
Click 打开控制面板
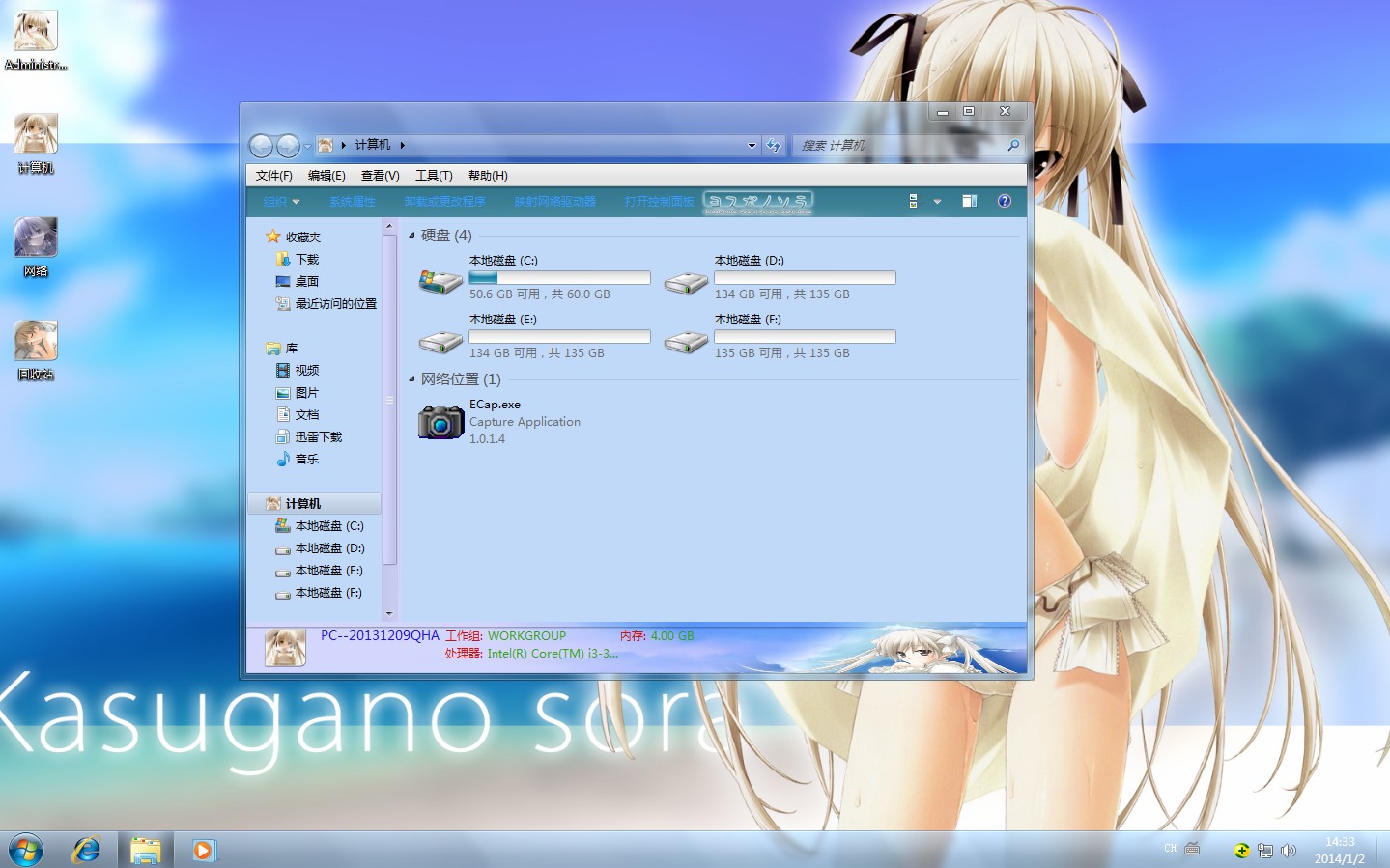point(660,202)
